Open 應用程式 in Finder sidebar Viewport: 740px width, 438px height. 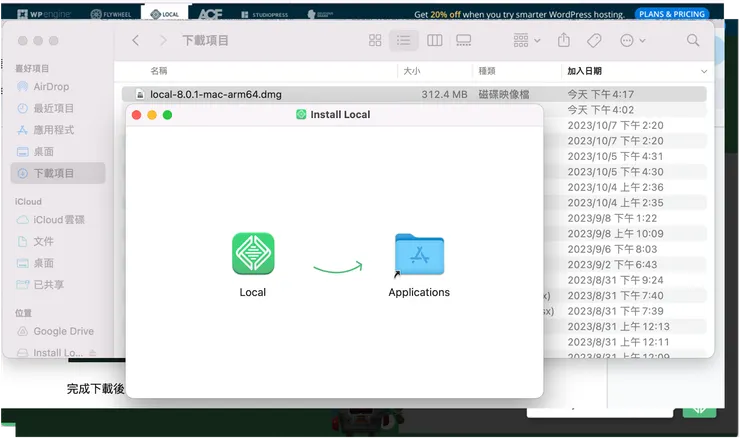pos(53,130)
